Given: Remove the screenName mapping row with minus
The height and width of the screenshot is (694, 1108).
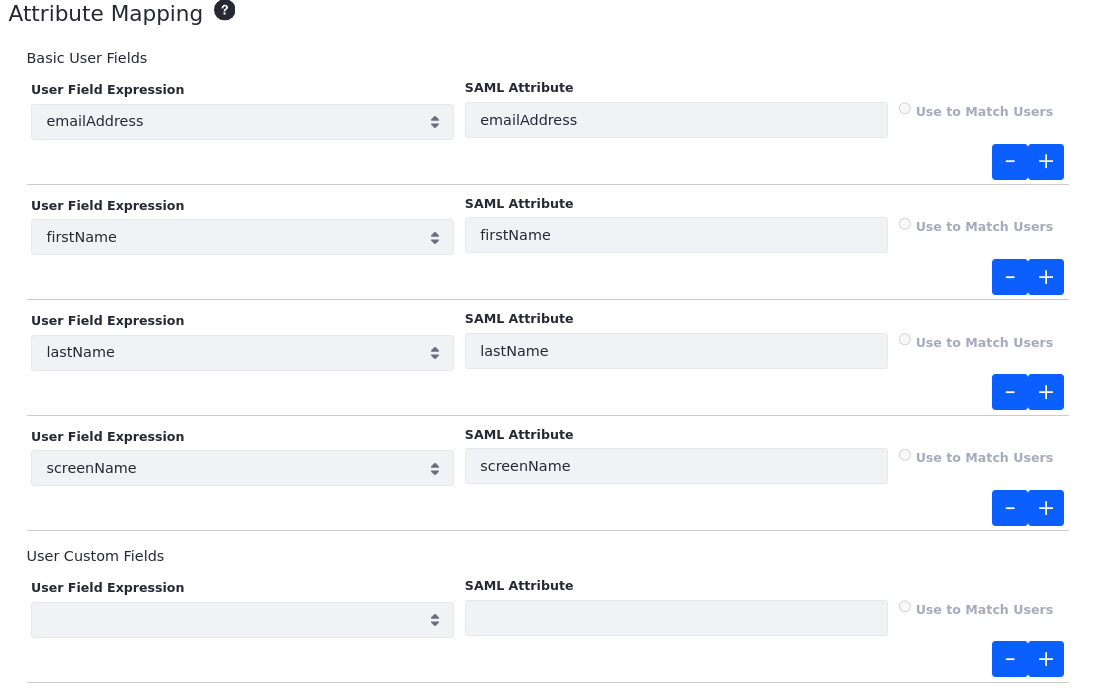Looking at the screenshot, I should point(1010,508).
